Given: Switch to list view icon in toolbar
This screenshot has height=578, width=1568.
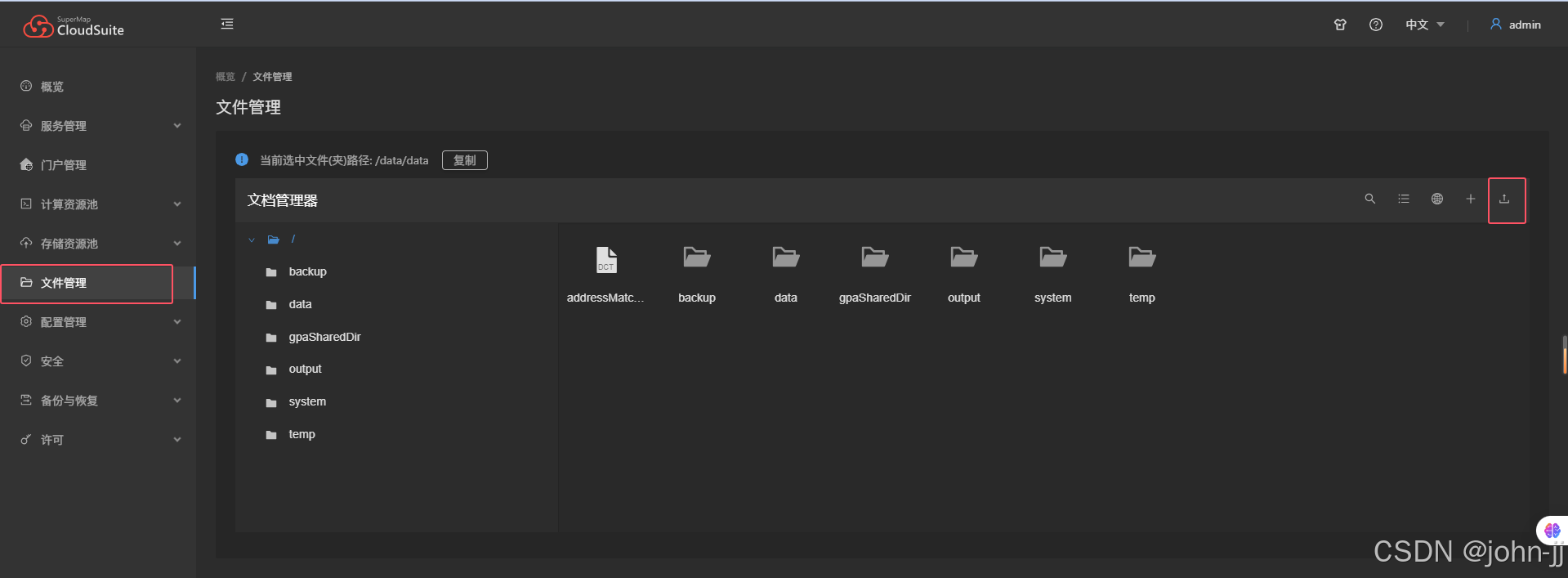Looking at the screenshot, I should (1404, 199).
